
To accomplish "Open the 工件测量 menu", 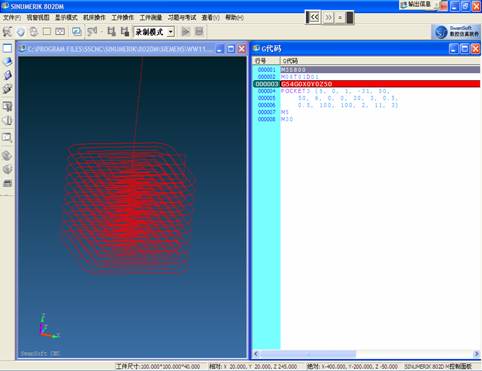I will [x=151, y=17].
